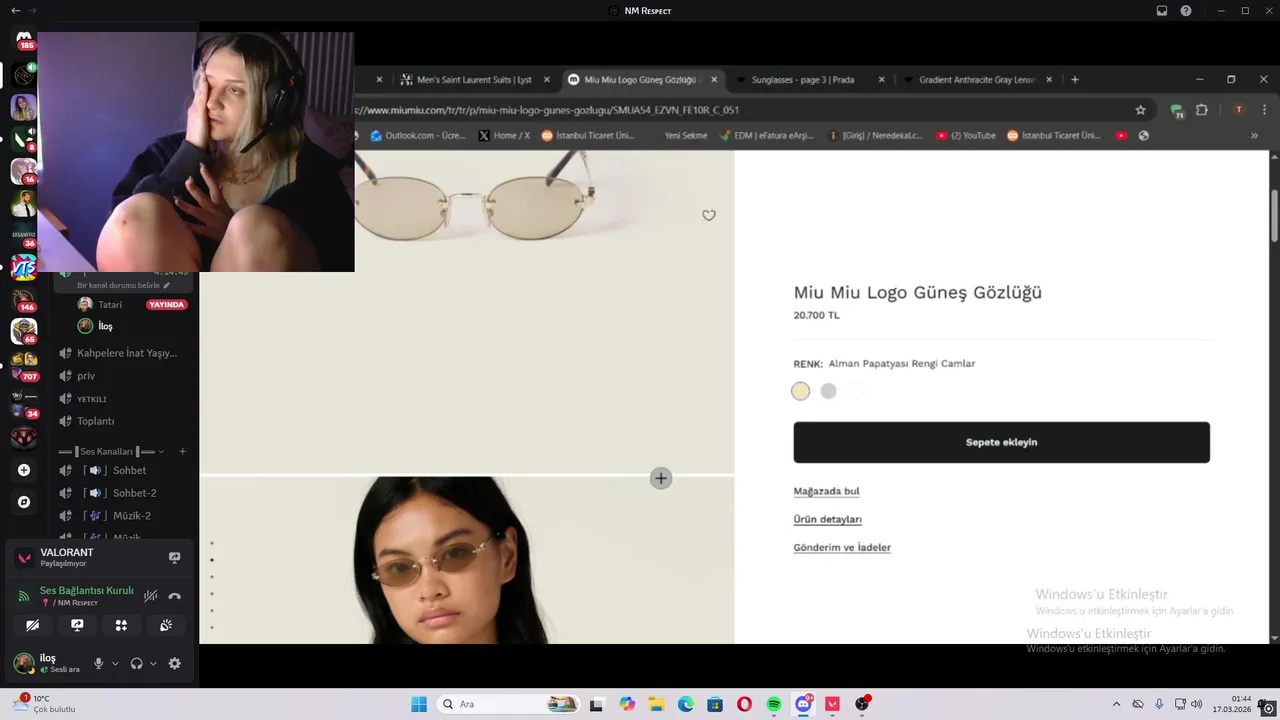Screen dimensions: 1280x720
Task: Mute microphone in Discord user panel
Action: tap(98, 663)
